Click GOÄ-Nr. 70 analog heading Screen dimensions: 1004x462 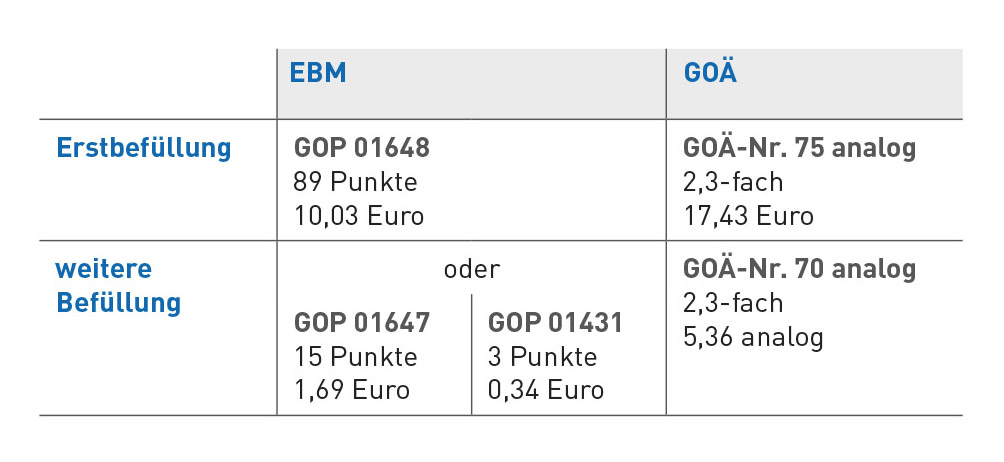(x=800, y=268)
